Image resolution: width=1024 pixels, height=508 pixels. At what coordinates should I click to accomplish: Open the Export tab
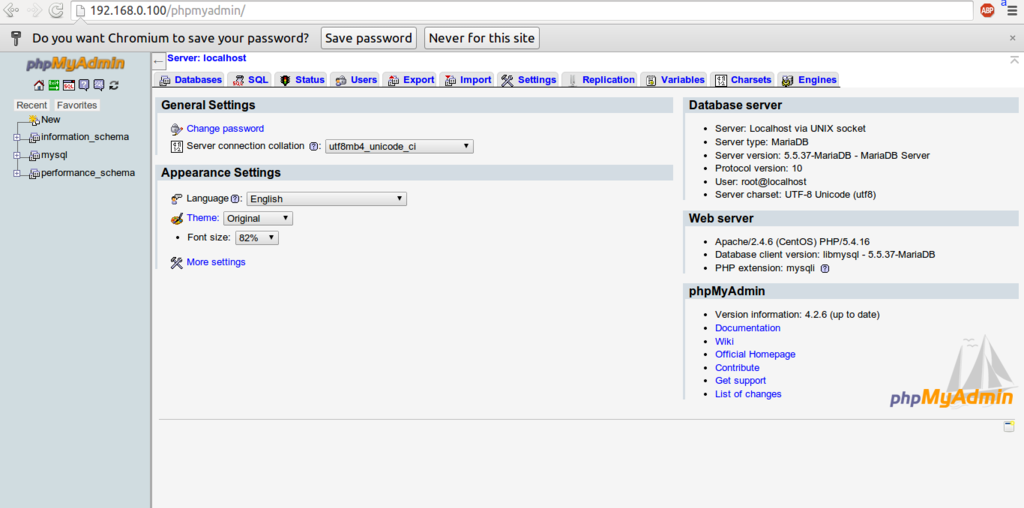[x=410, y=80]
